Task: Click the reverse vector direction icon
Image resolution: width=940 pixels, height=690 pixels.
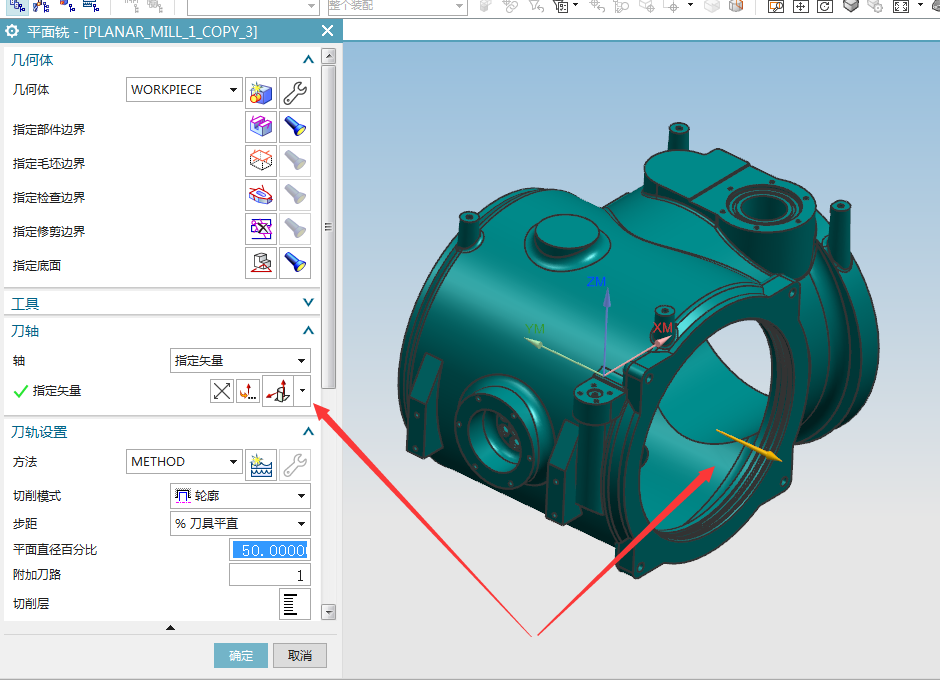Action: click(222, 391)
